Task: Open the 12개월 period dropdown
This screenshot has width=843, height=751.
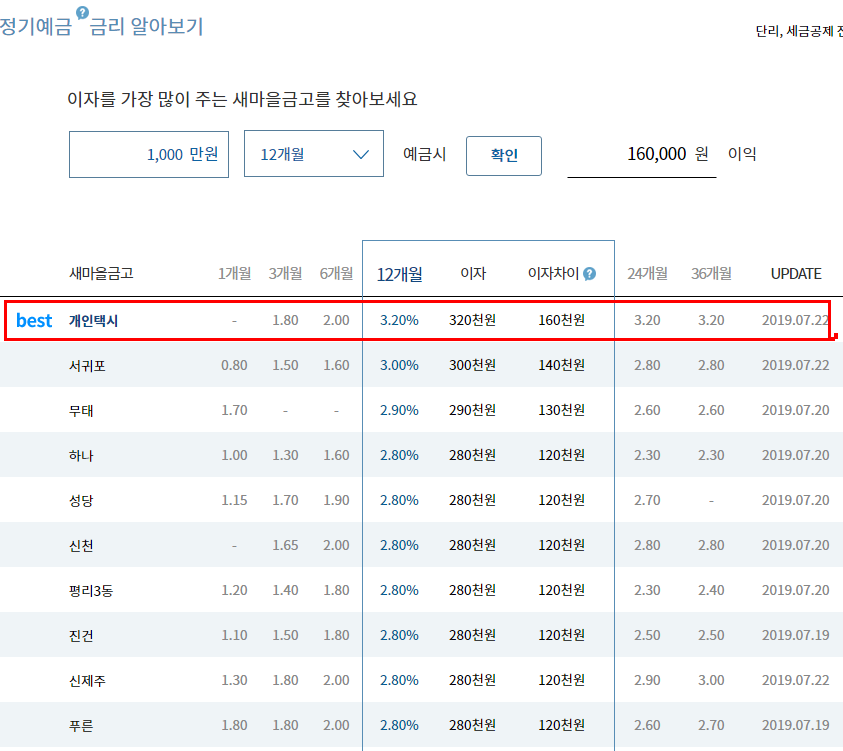Action: pos(314,154)
